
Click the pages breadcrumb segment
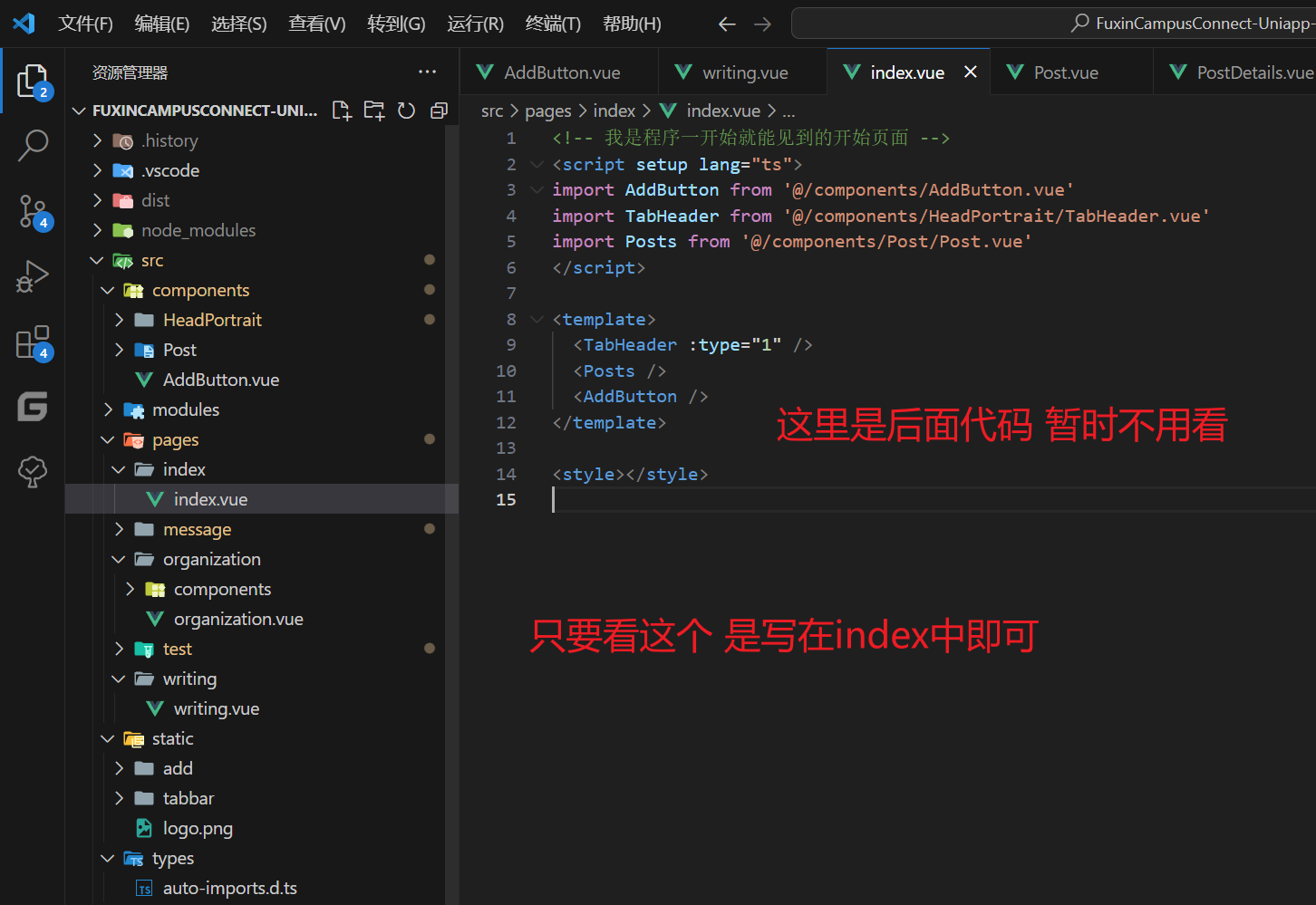(548, 111)
